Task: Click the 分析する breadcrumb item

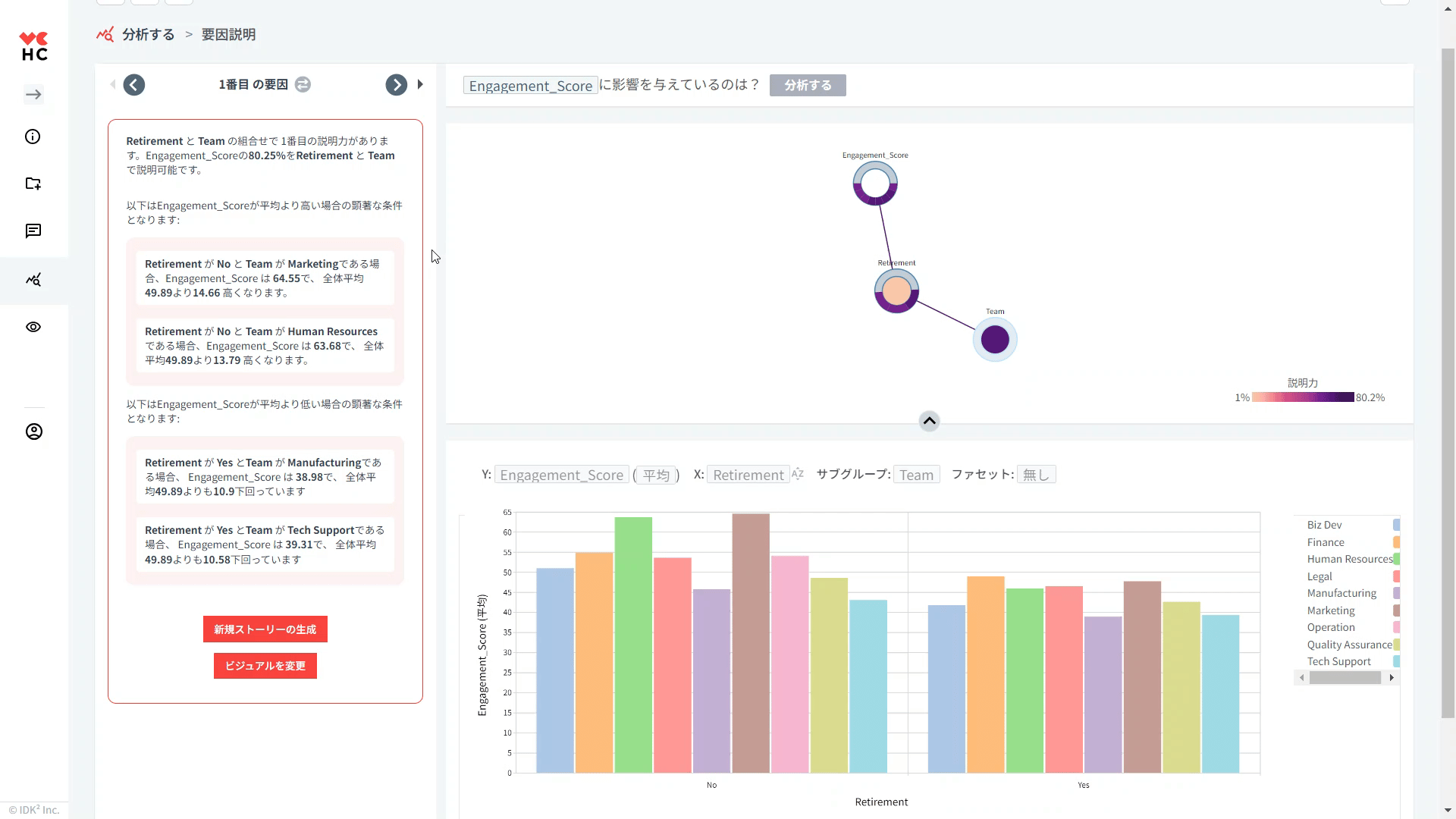Action: 148,35
